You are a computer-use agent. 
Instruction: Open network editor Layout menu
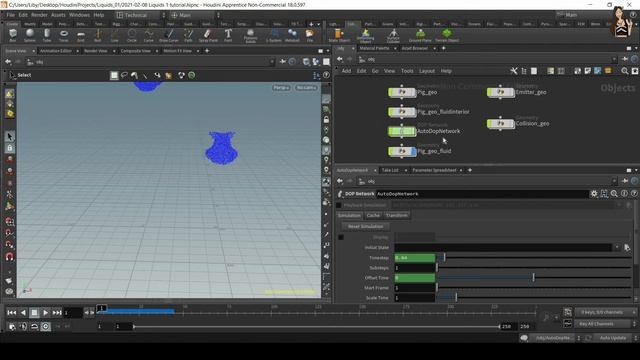click(427, 71)
